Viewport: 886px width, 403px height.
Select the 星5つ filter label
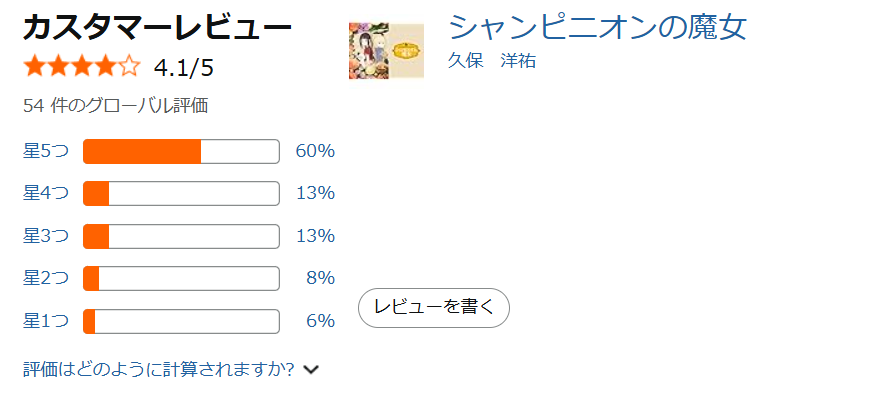click(x=46, y=151)
